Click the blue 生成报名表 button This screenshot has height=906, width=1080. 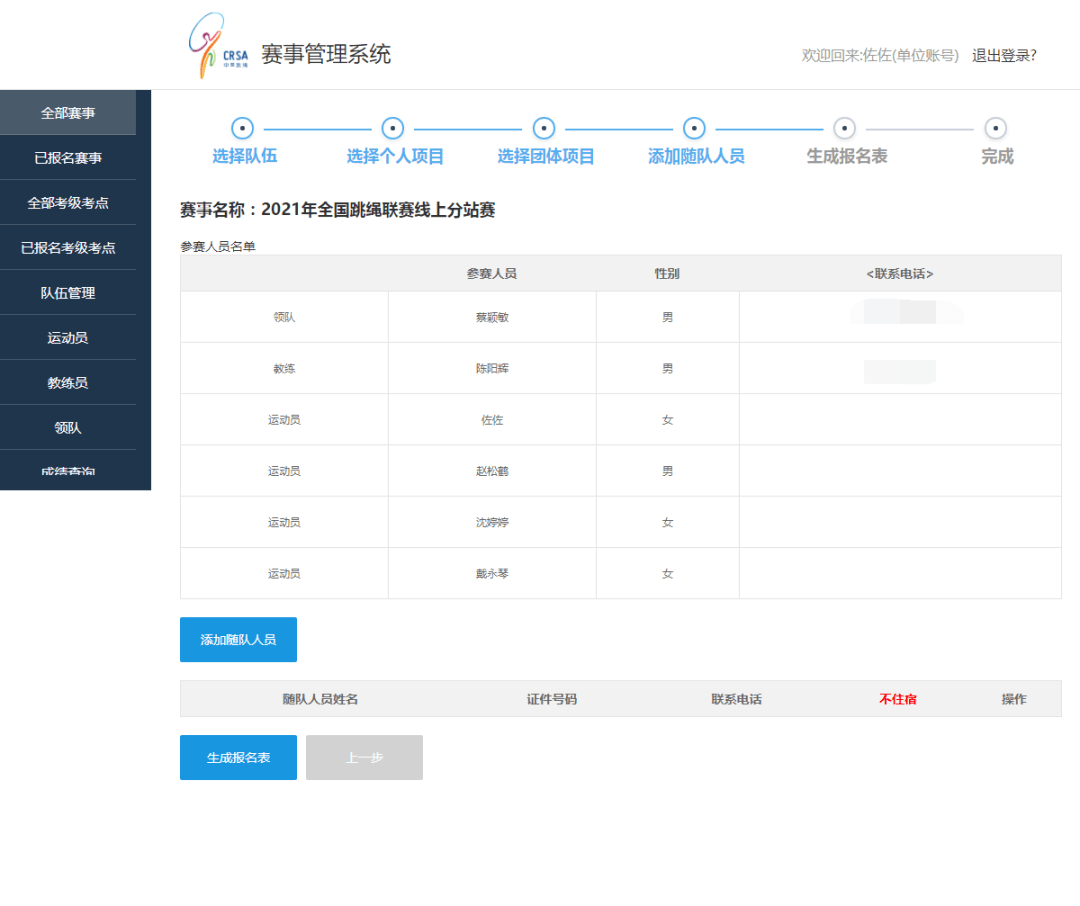coord(238,757)
